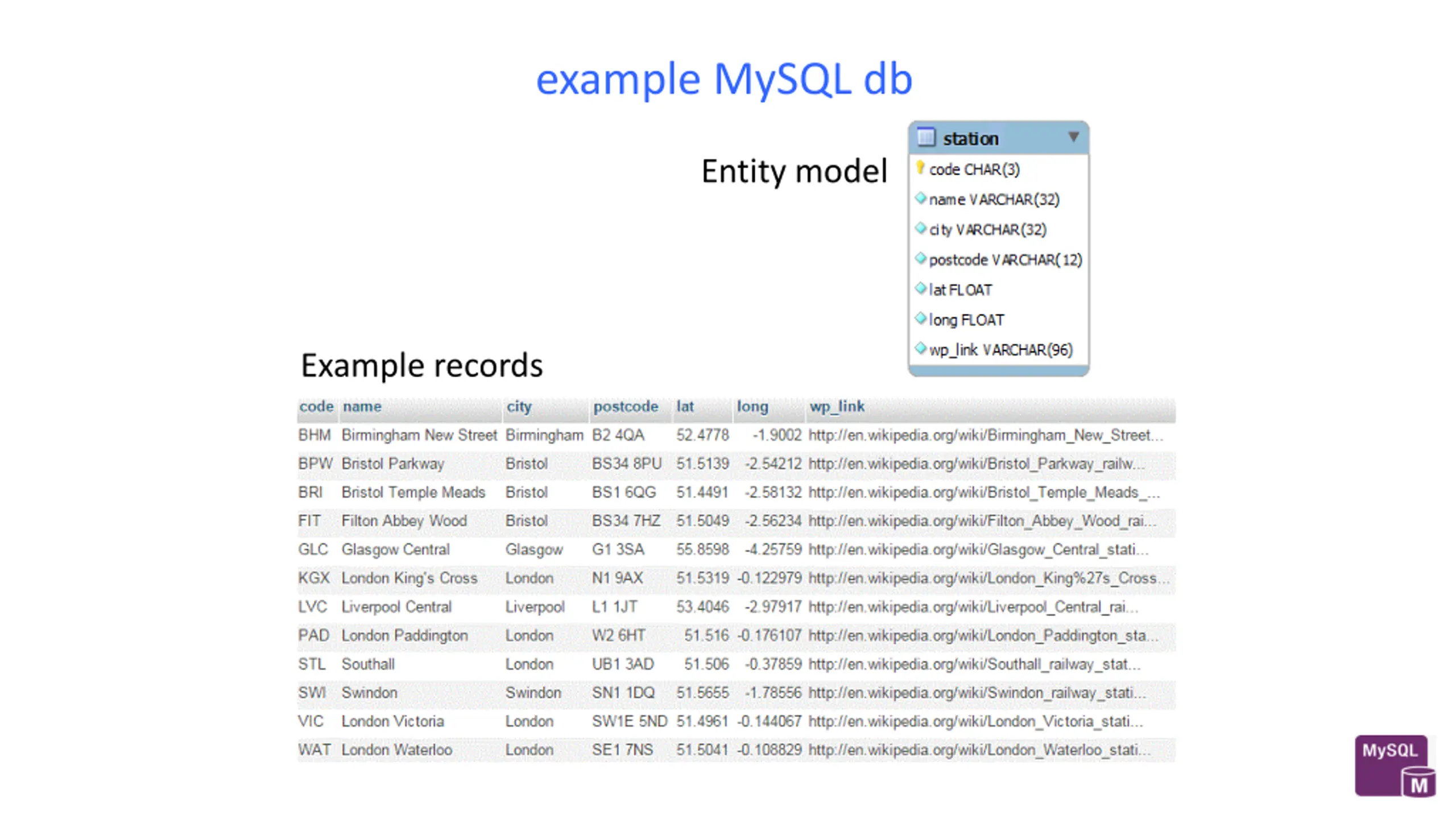Click the diamond icon beside long FLOAT

click(x=920, y=319)
